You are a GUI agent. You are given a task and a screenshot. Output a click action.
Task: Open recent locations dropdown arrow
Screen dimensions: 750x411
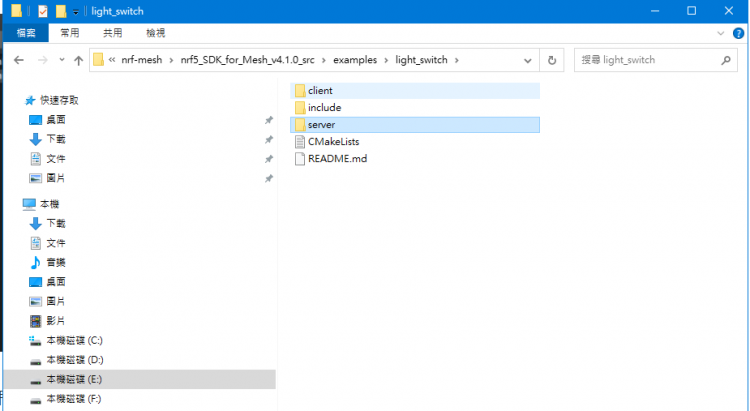pyautogui.click(x=60, y=60)
